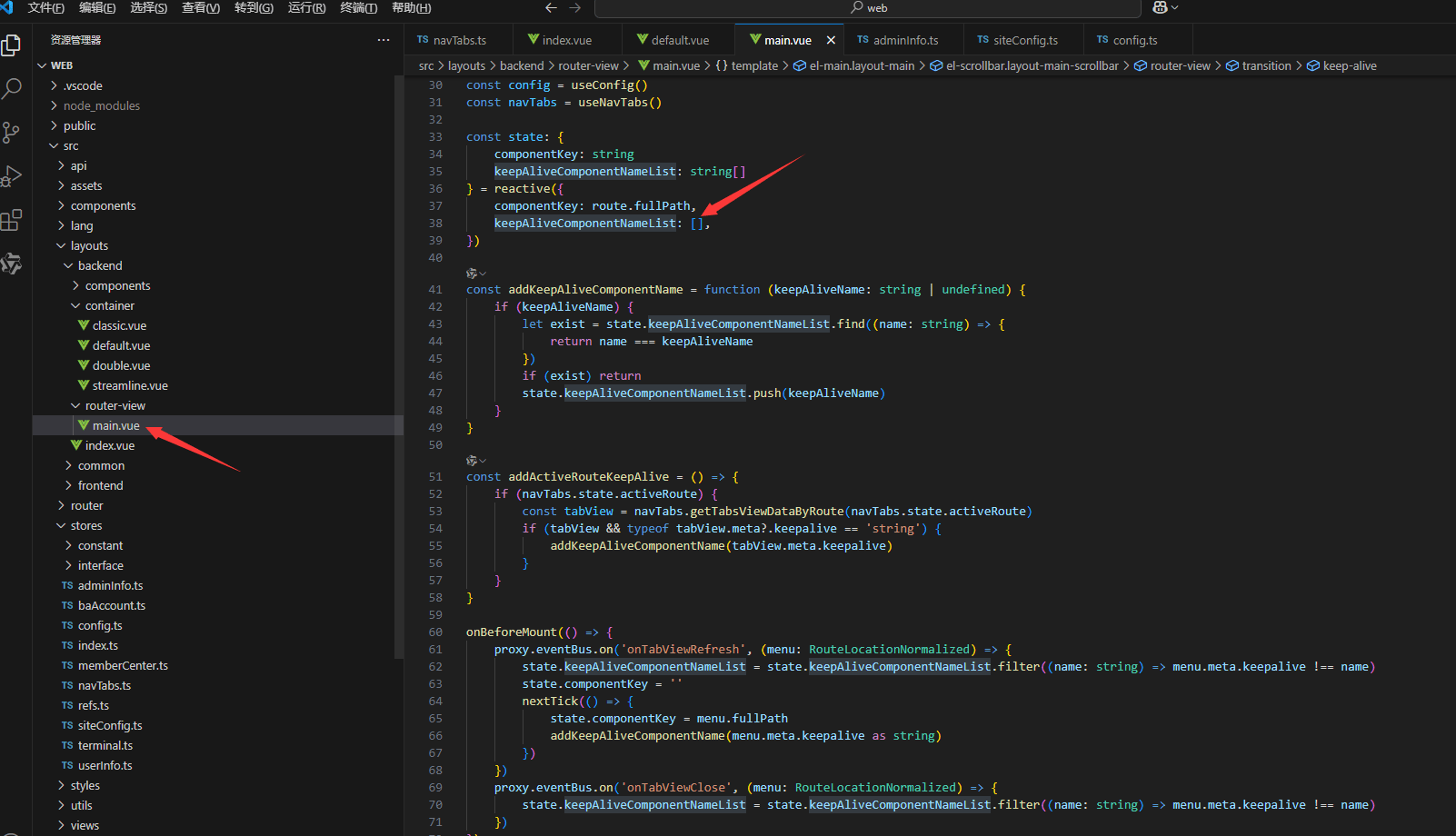Open the Run and Debug view
1456x836 pixels.
coord(12,176)
